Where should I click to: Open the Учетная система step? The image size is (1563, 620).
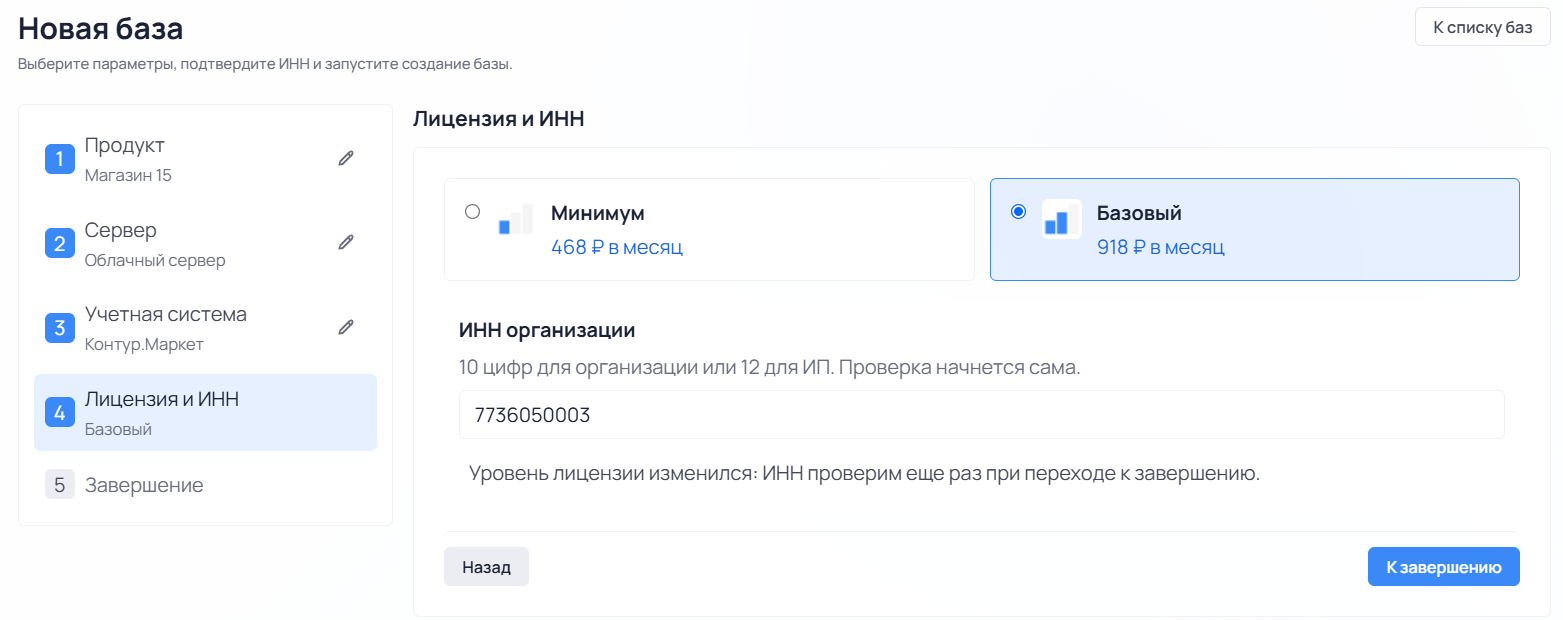click(205, 328)
